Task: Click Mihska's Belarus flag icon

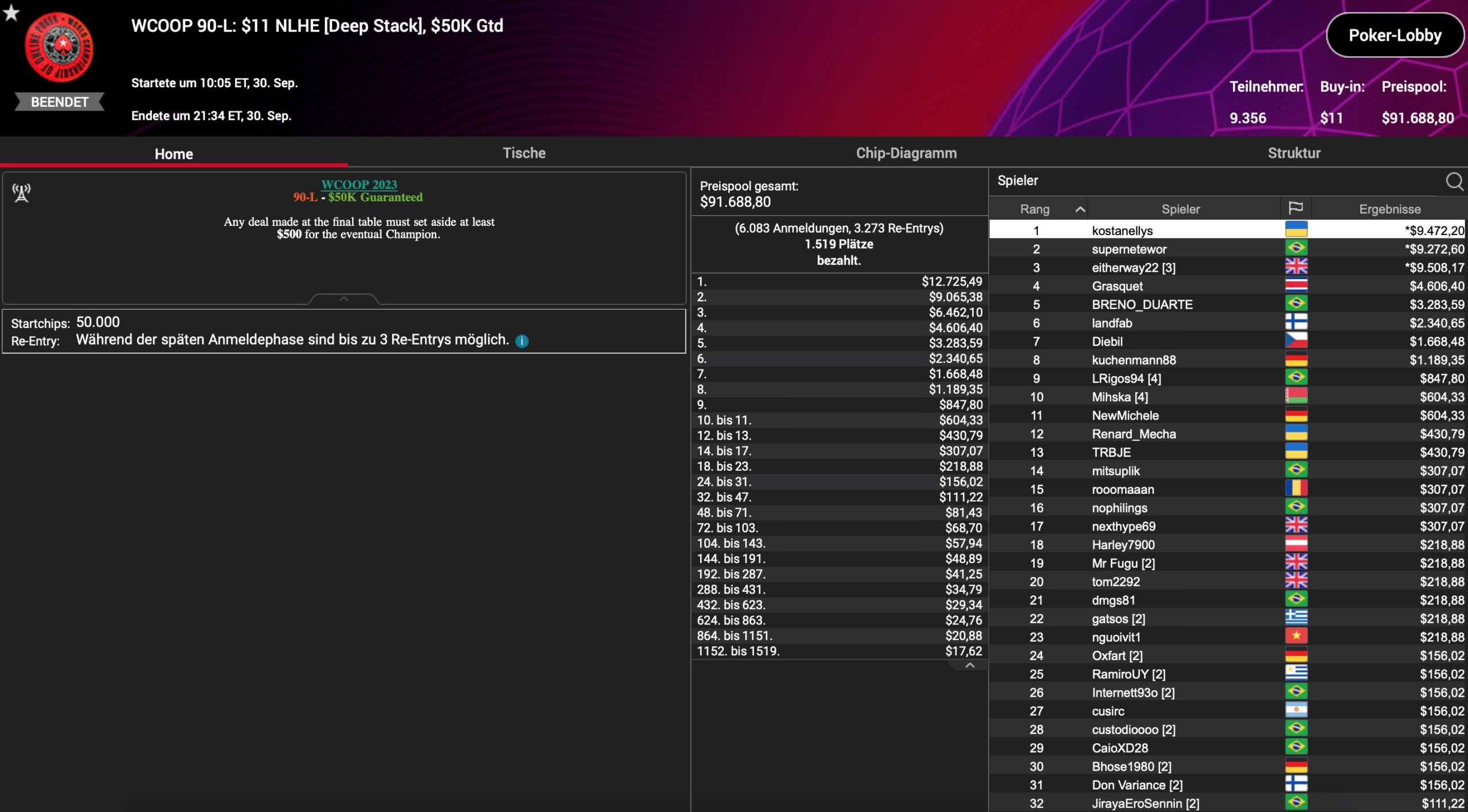Action: (x=1296, y=396)
